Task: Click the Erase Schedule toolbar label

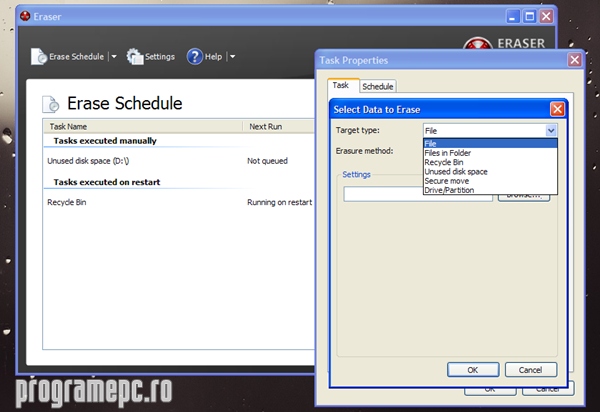Action: (77, 57)
